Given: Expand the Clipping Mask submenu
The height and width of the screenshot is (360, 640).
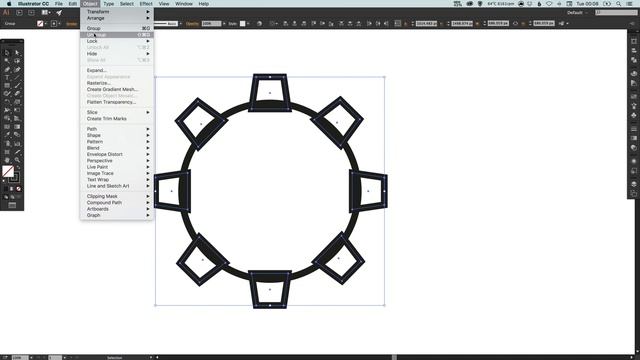Looking at the screenshot, I should click(117, 196).
